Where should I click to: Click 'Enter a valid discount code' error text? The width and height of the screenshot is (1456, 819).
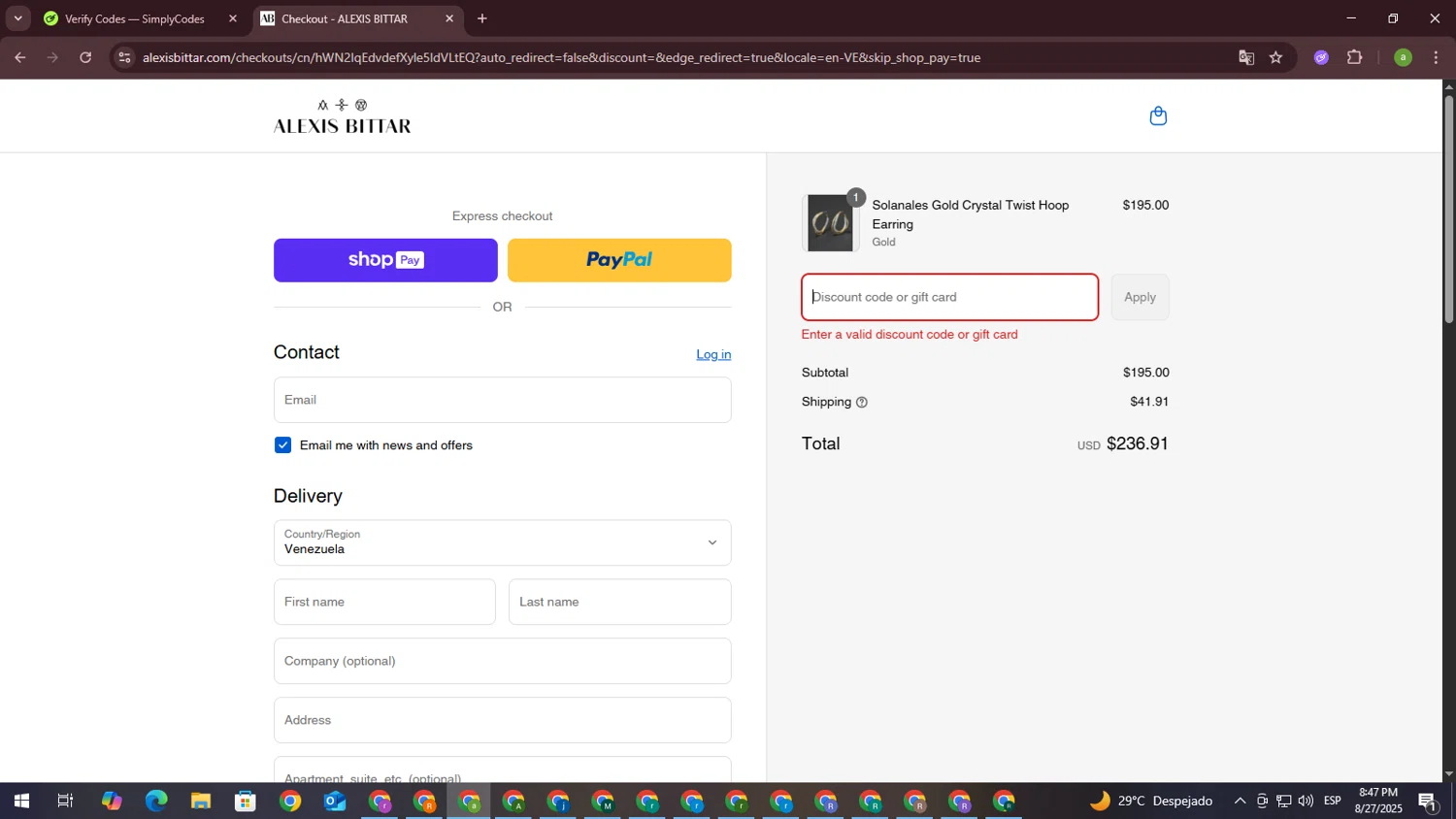pyautogui.click(x=910, y=335)
